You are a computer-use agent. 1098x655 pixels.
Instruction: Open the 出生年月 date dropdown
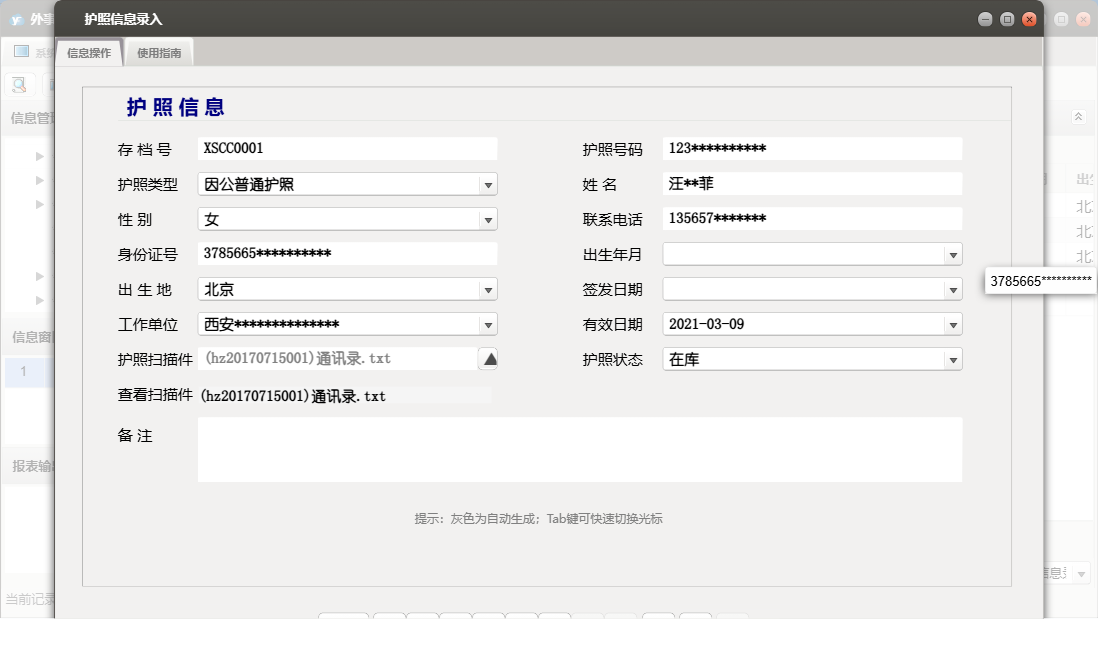952,253
